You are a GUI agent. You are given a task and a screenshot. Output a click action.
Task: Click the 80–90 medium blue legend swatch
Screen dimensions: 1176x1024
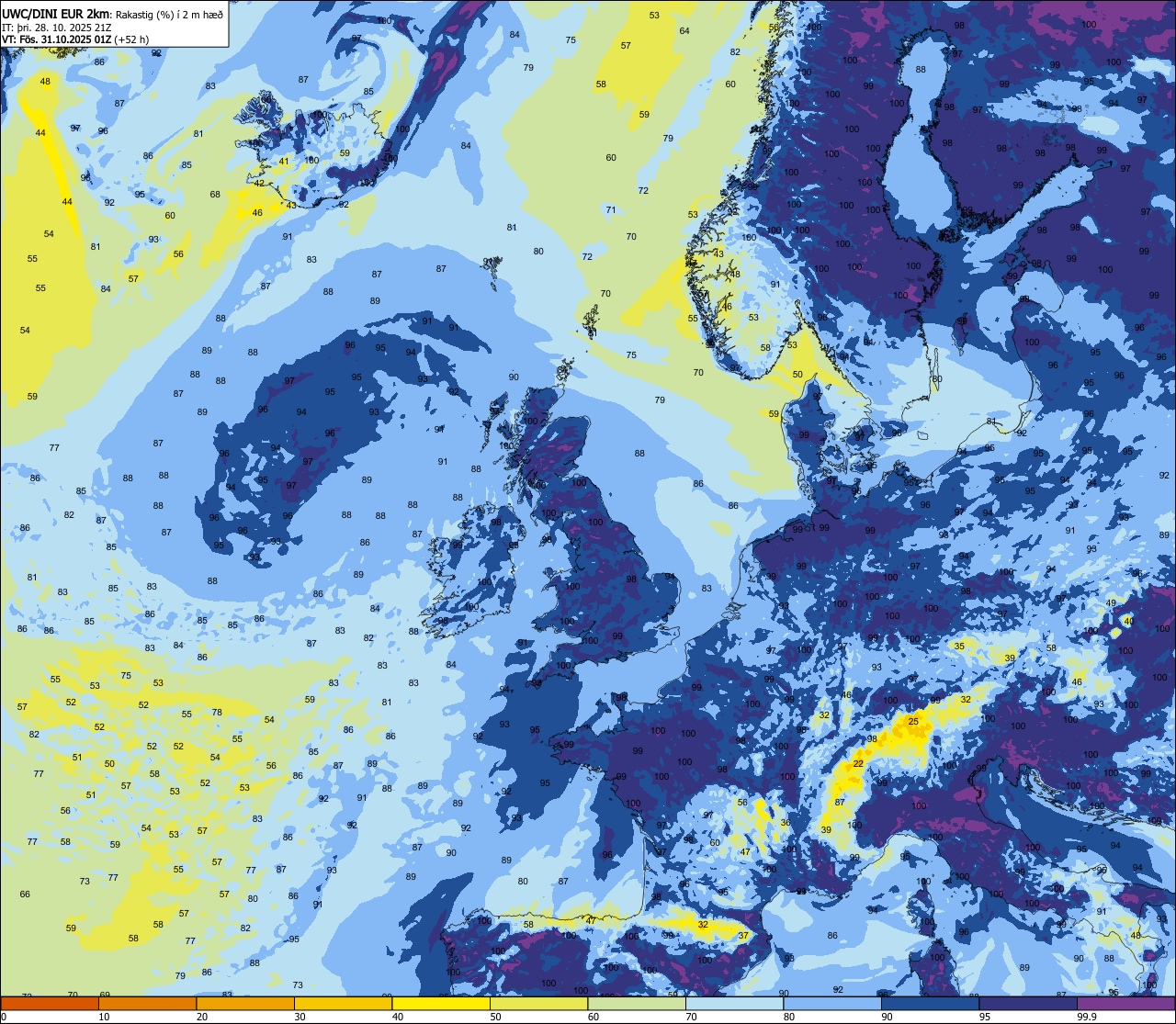(x=831, y=1003)
